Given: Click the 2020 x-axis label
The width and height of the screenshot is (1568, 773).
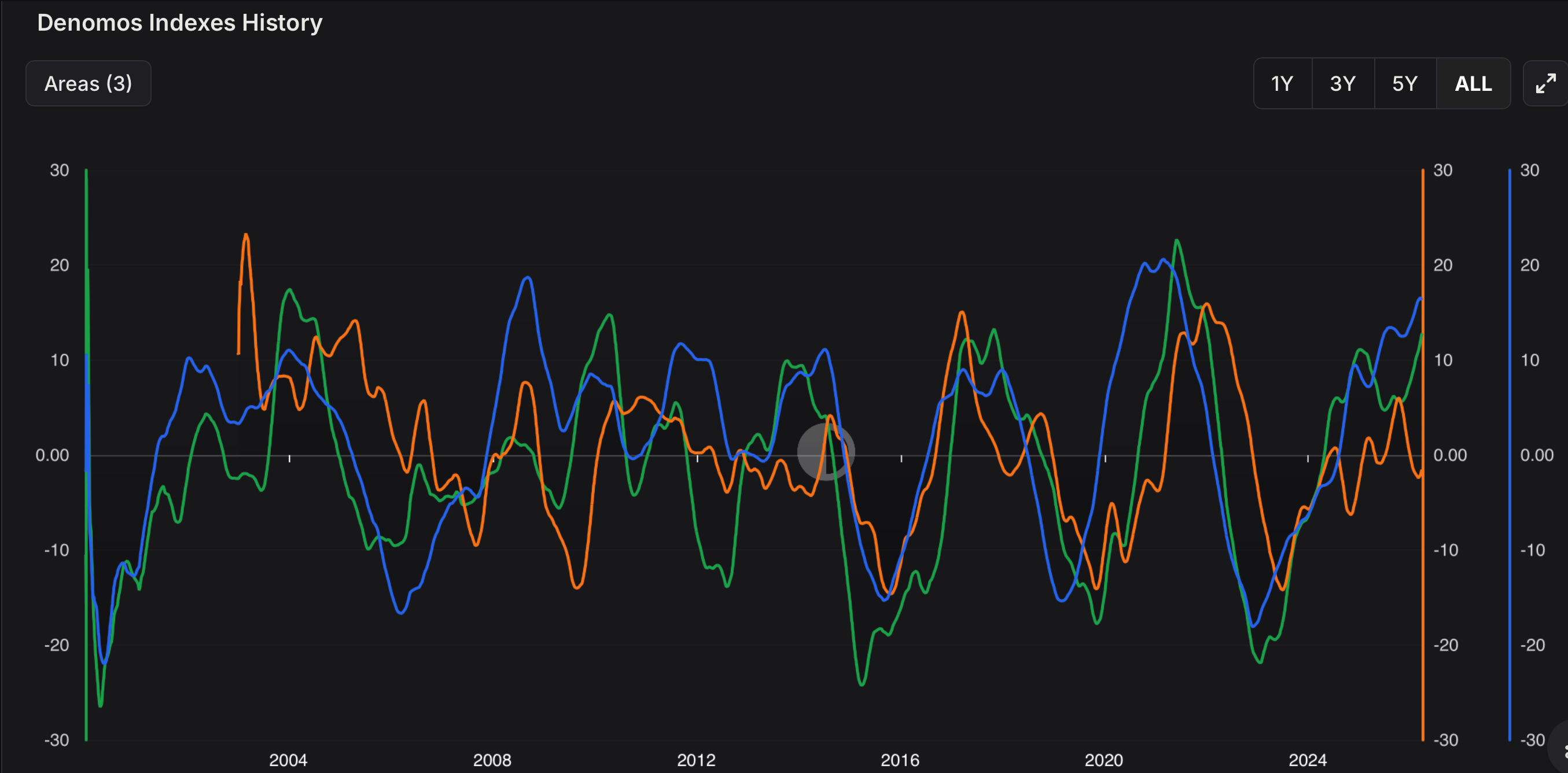Looking at the screenshot, I should (1103, 760).
